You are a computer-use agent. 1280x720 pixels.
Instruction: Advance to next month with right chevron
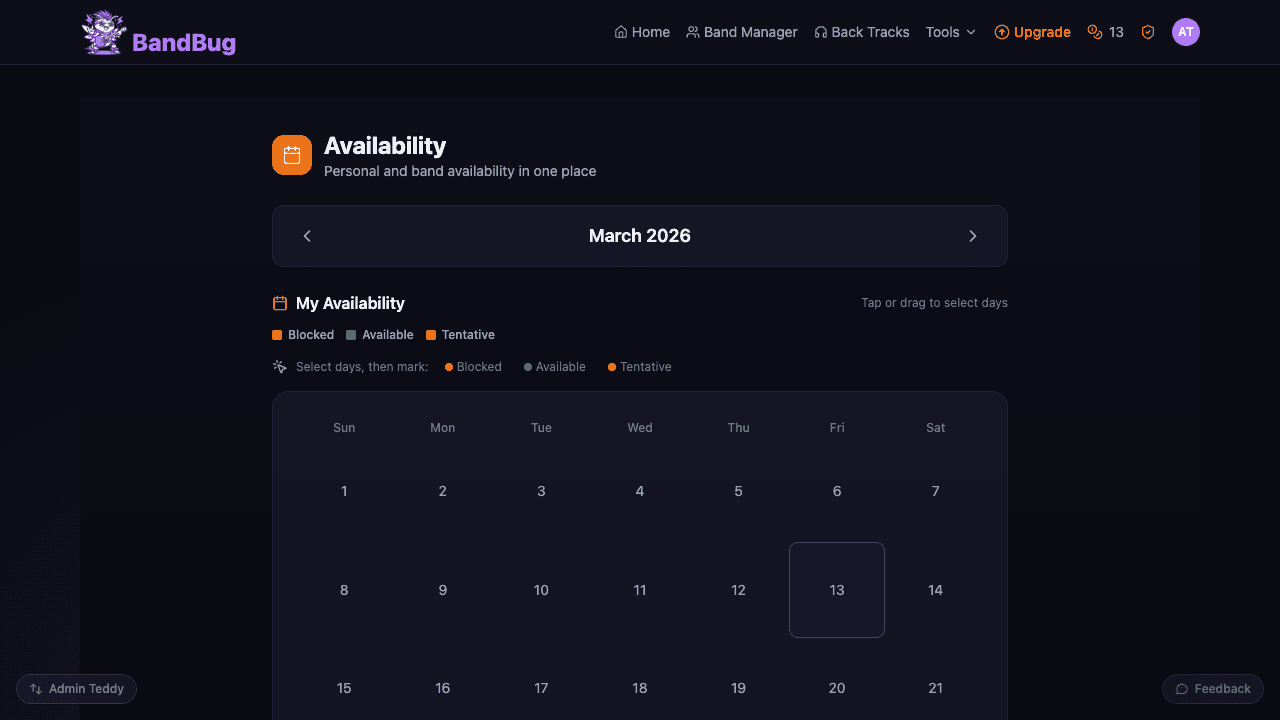(972, 236)
